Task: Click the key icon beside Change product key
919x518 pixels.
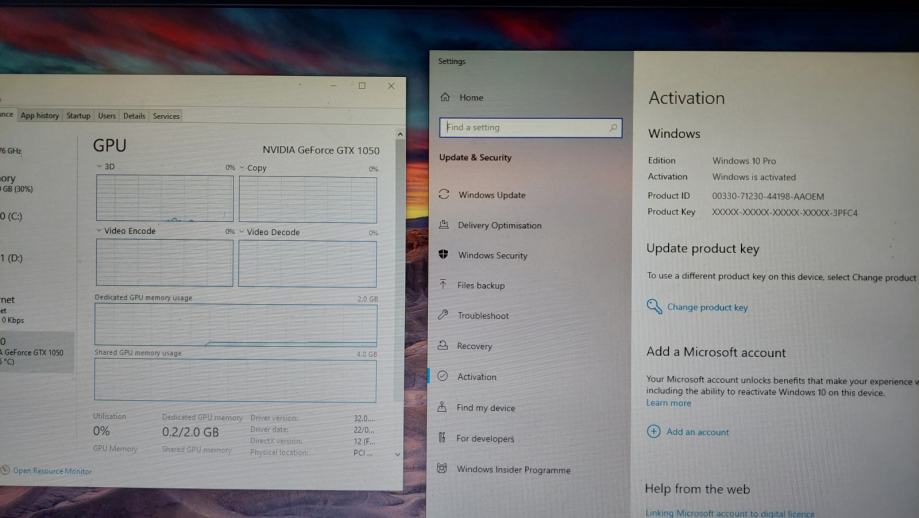Action: point(654,306)
